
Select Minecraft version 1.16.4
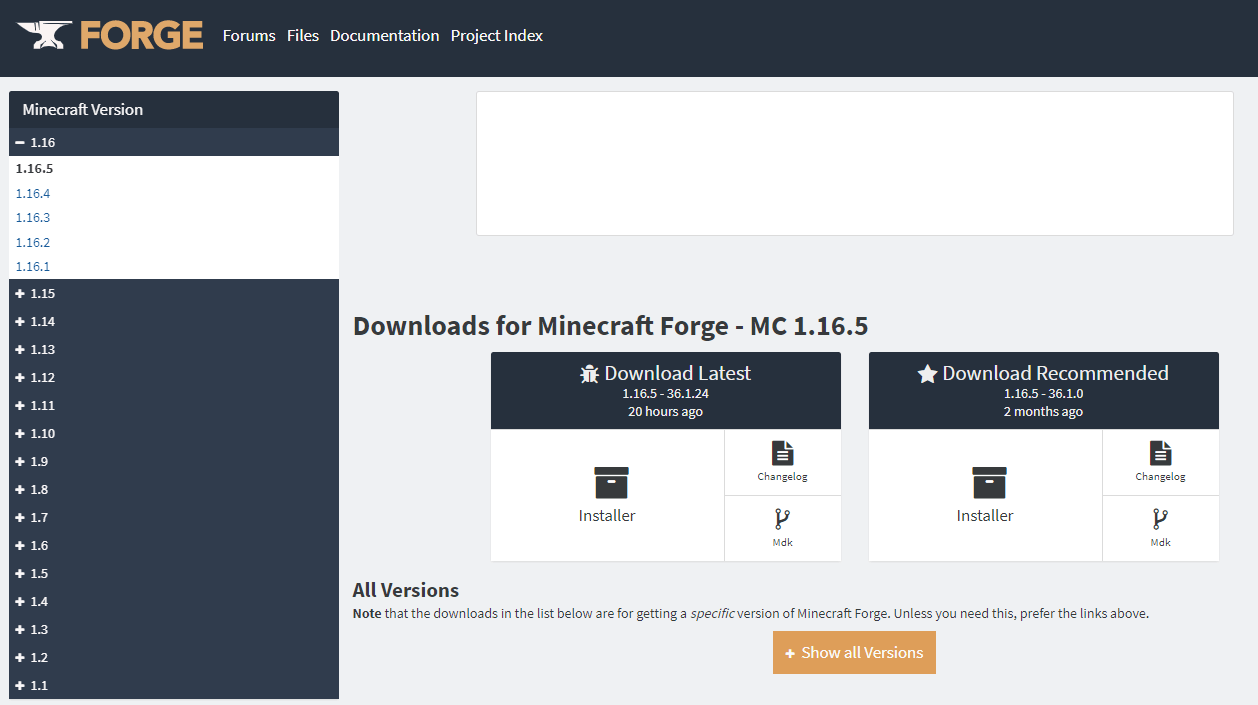(x=33, y=194)
